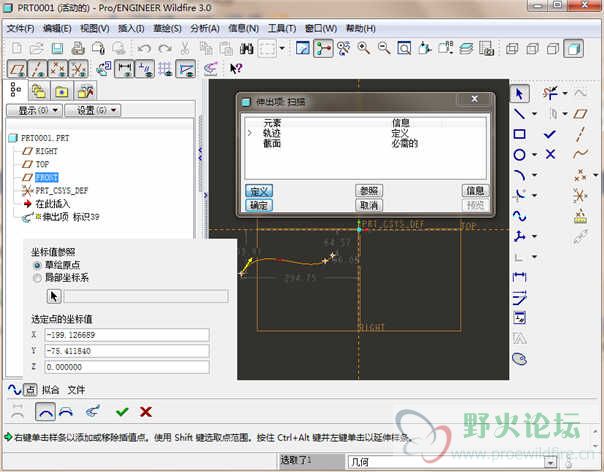Screen dimensions: 604x472
Task: Toggle coordinate system display
Action: click(x=78, y=69)
